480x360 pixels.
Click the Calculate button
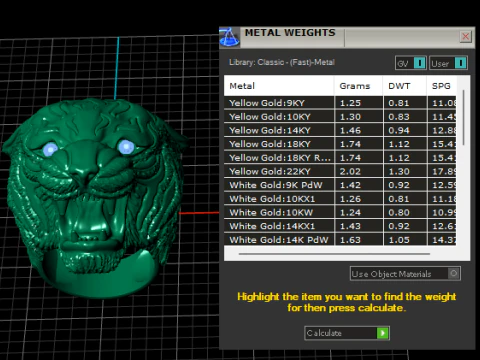coord(347,333)
